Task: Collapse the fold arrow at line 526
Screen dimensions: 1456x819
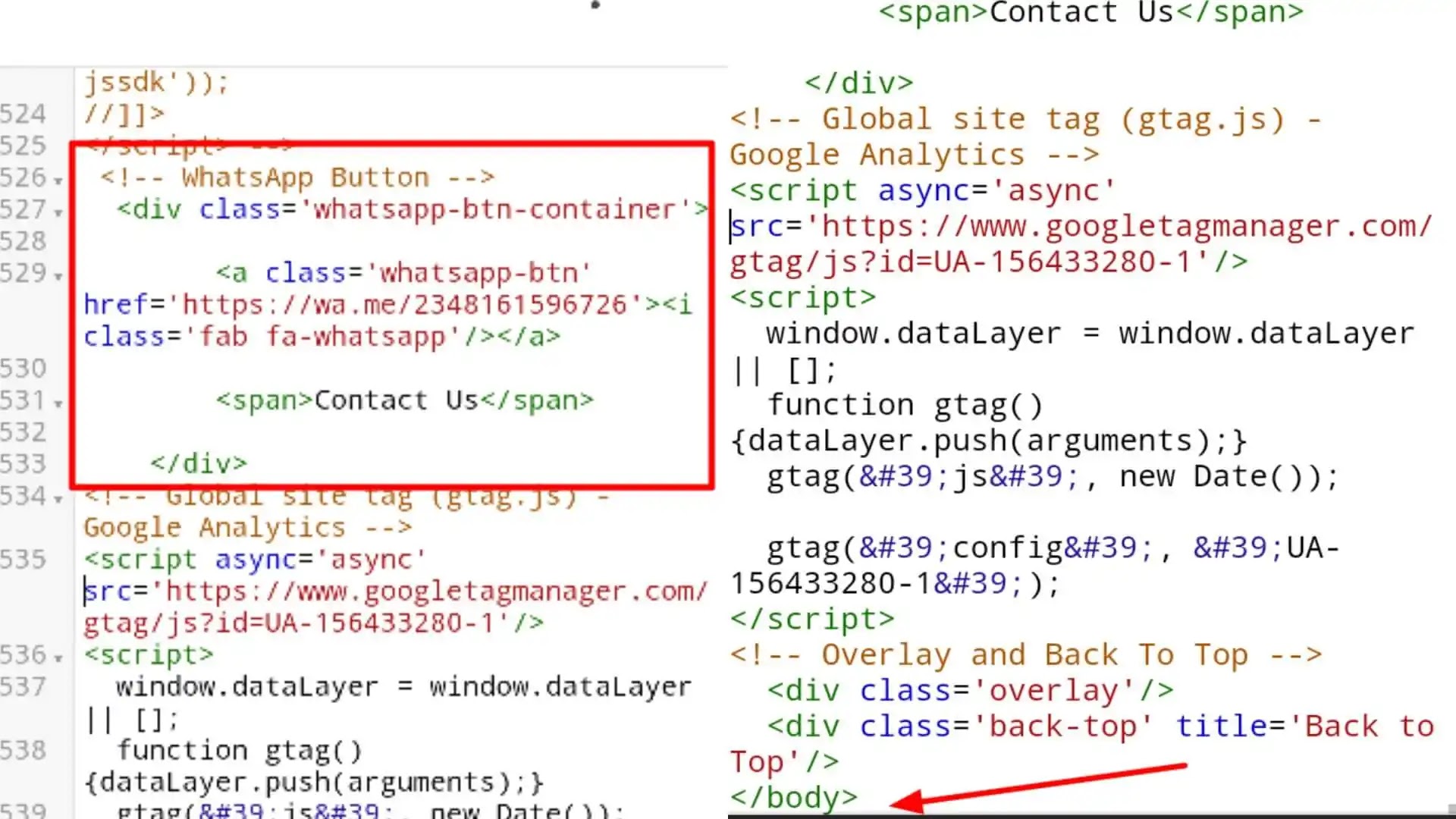Action: (x=58, y=180)
